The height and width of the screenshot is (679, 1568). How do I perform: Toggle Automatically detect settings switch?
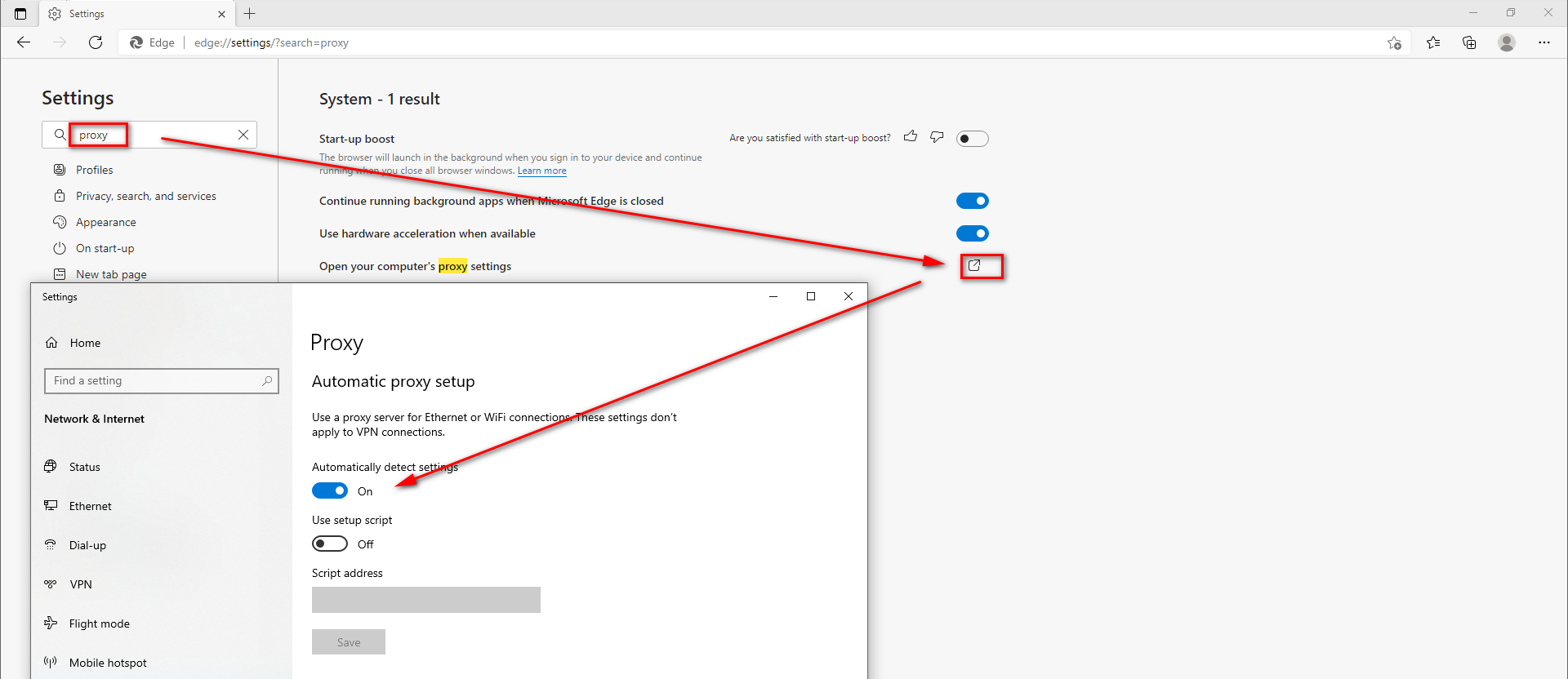(330, 490)
